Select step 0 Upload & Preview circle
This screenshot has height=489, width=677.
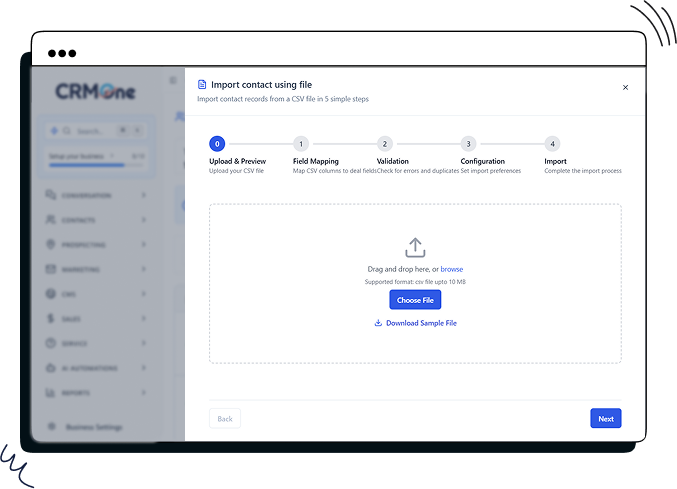(x=218, y=144)
